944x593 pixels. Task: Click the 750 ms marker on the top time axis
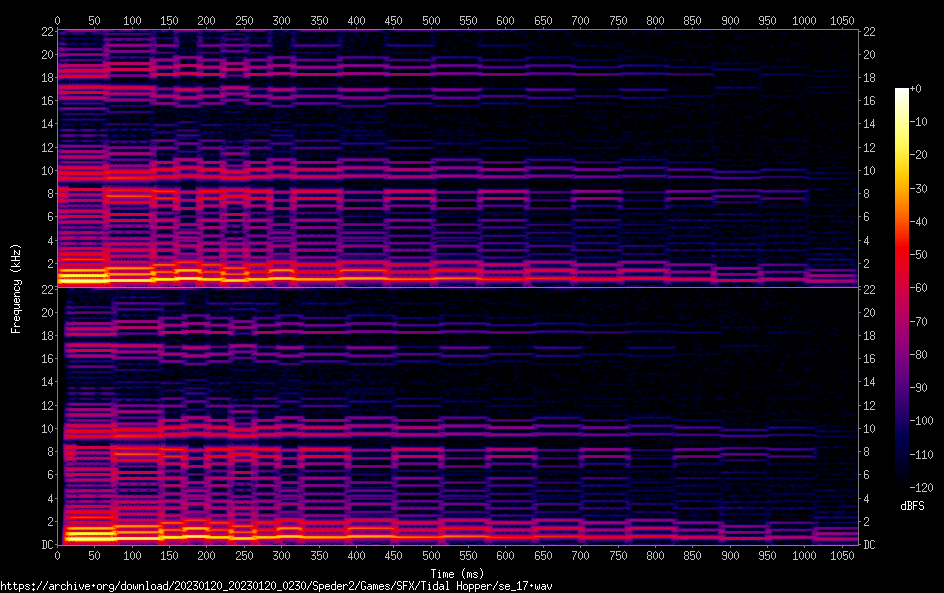point(618,20)
